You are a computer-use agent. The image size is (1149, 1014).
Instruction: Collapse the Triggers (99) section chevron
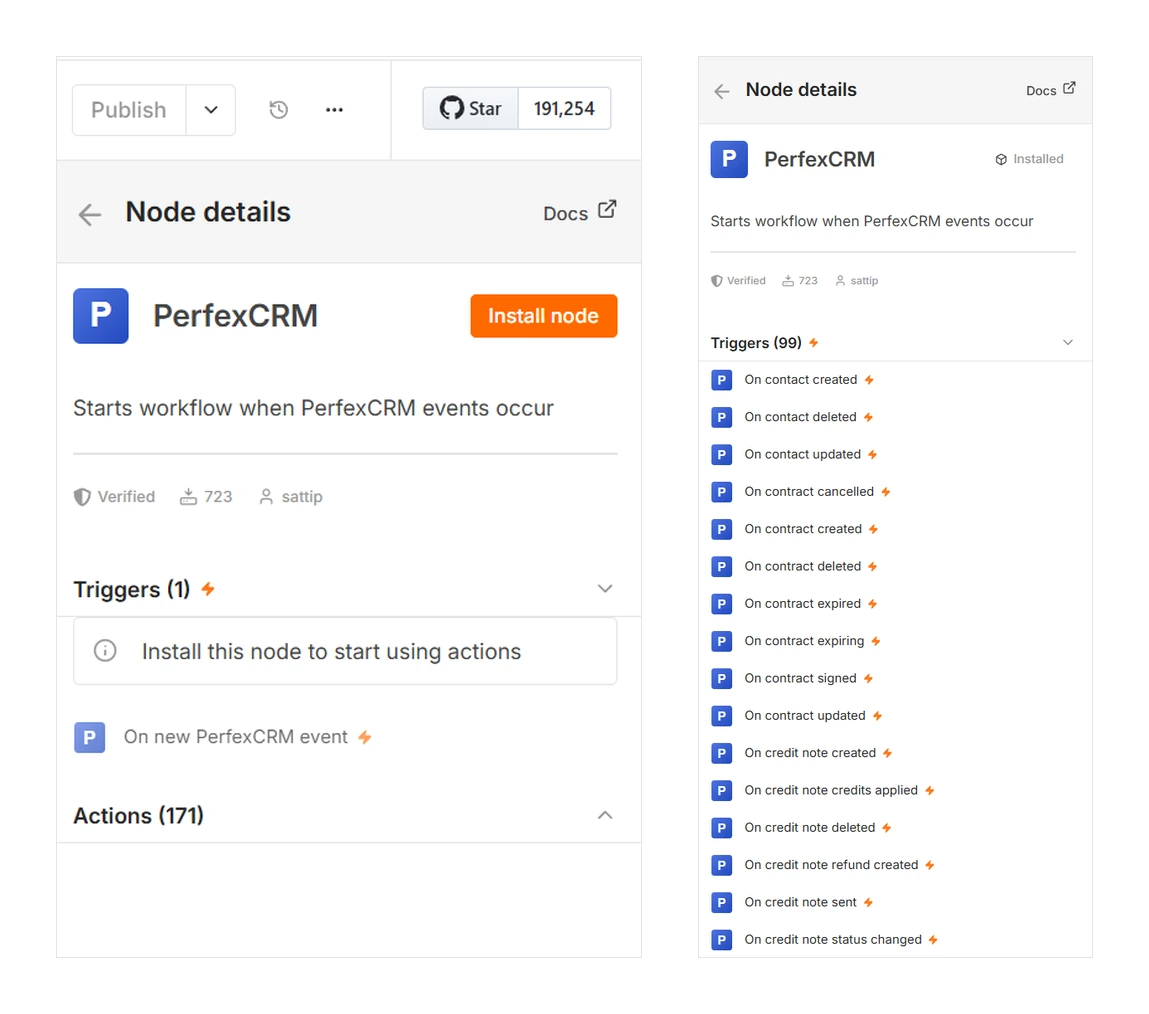pyautogui.click(x=1068, y=342)
